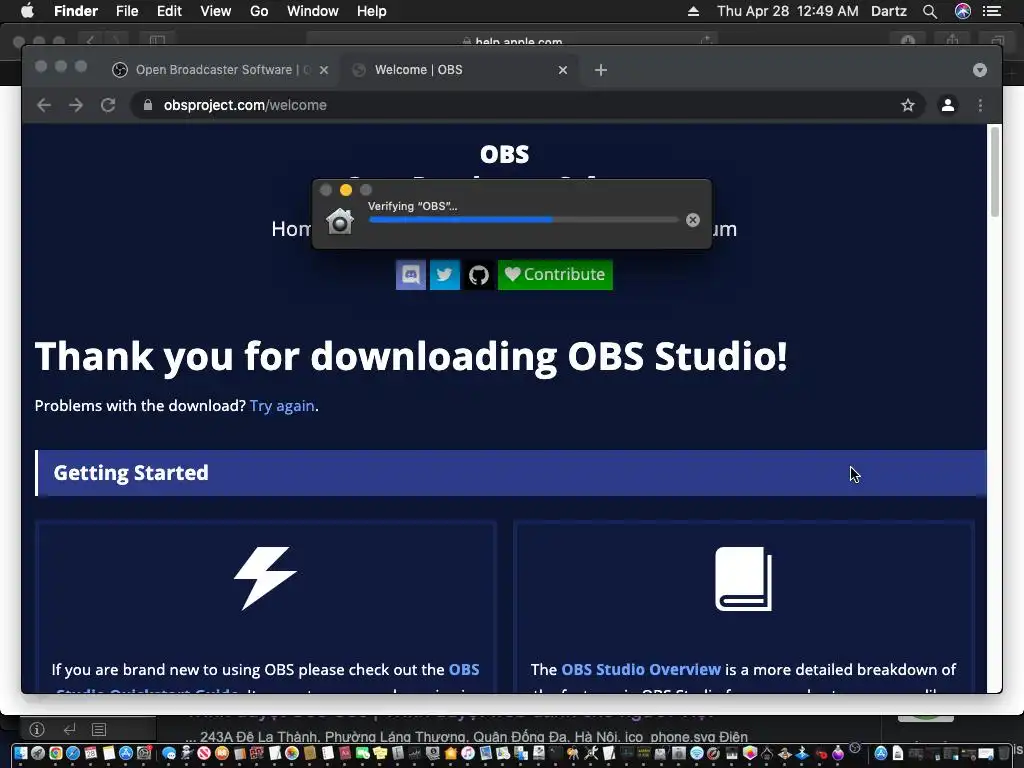View site info via lock icon
Screen dimensions: 1024x768
(148, 105)
